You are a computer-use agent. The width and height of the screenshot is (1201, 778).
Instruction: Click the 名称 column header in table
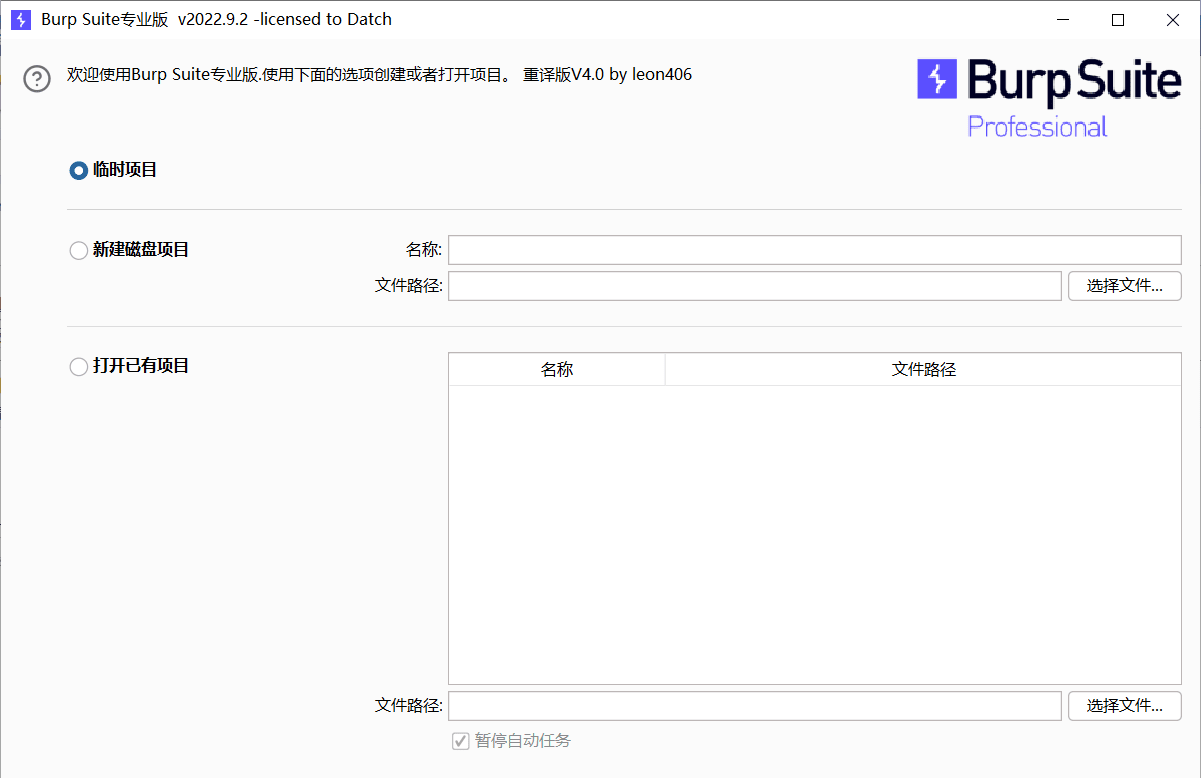click(x=557, y=369)
